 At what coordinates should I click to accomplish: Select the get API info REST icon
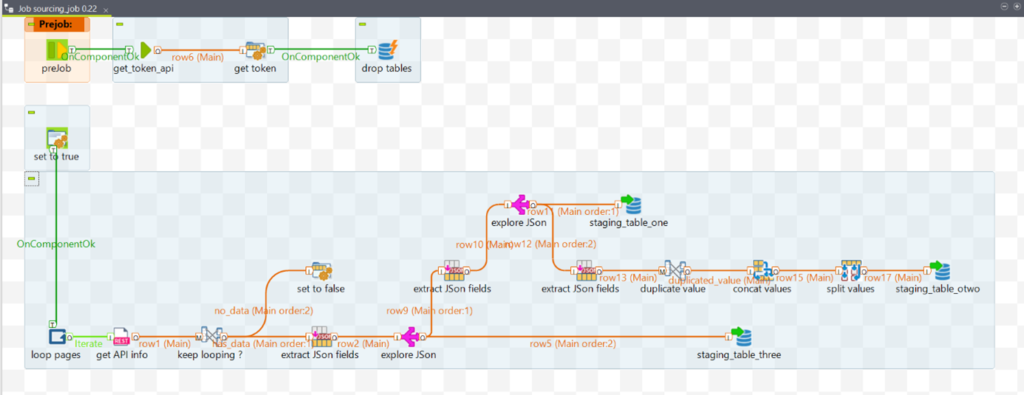[x=122, y=337]
